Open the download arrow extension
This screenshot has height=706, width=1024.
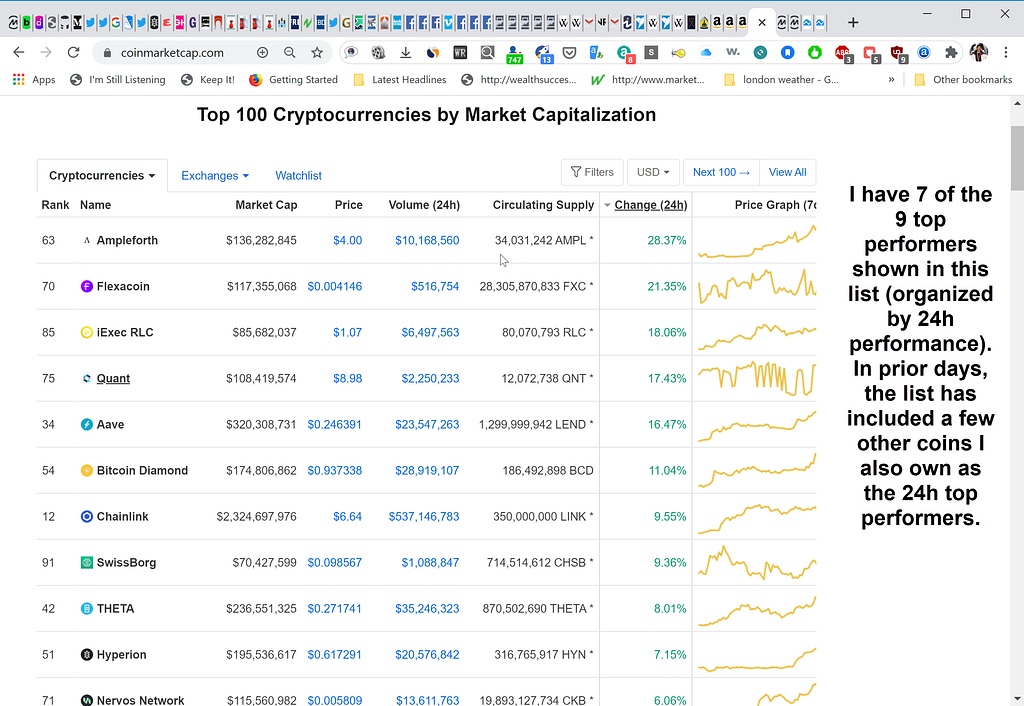pos(406,53)
